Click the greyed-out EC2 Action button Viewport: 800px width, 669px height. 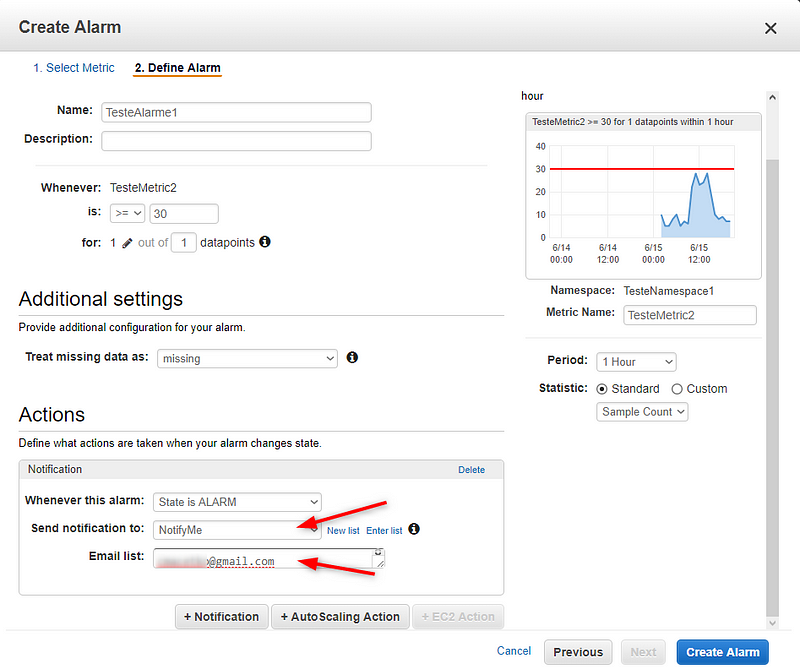pos(458,617)
